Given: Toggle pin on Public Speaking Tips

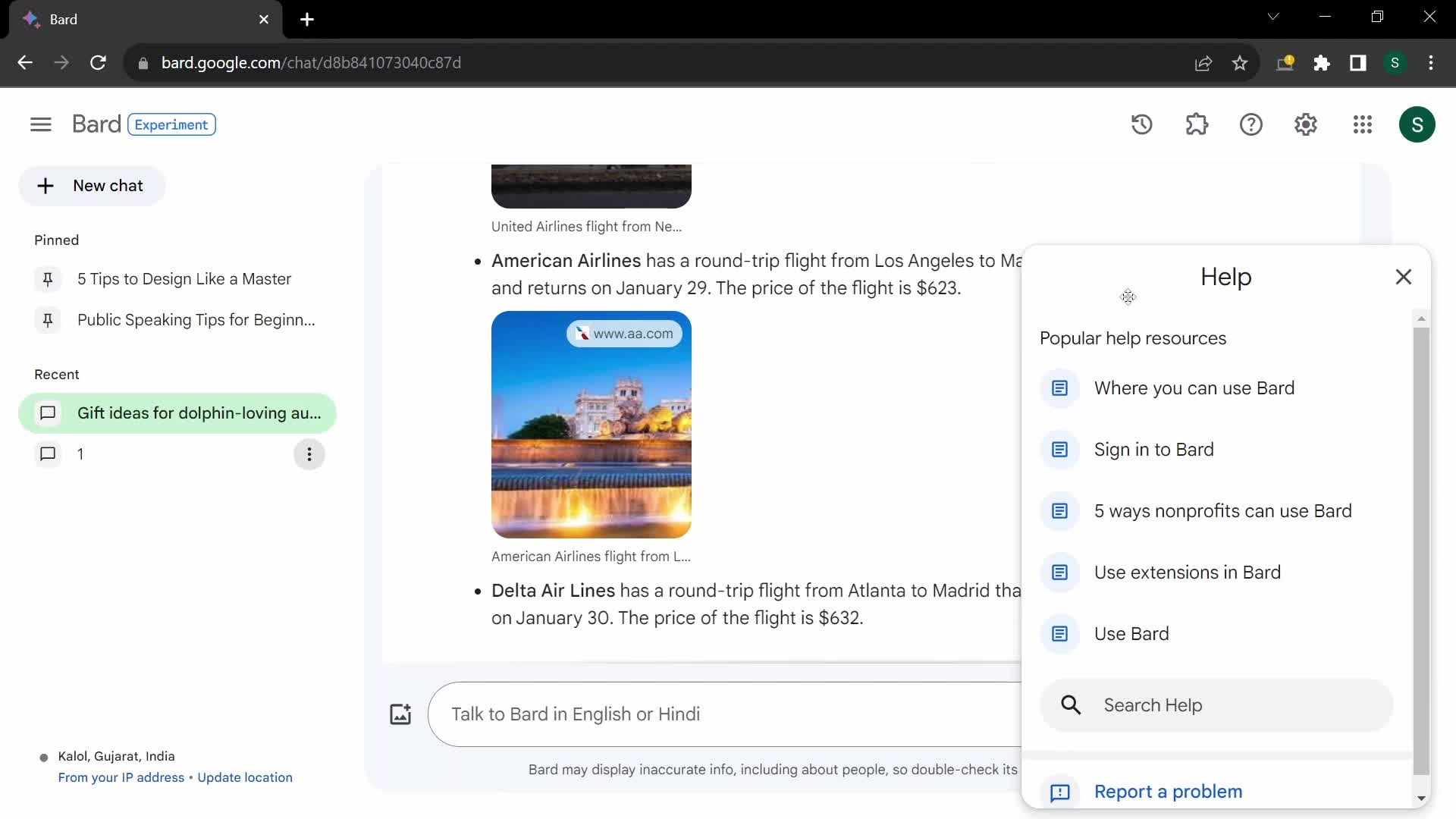Looking at the screenshot, I should click(x=47, y=319).
